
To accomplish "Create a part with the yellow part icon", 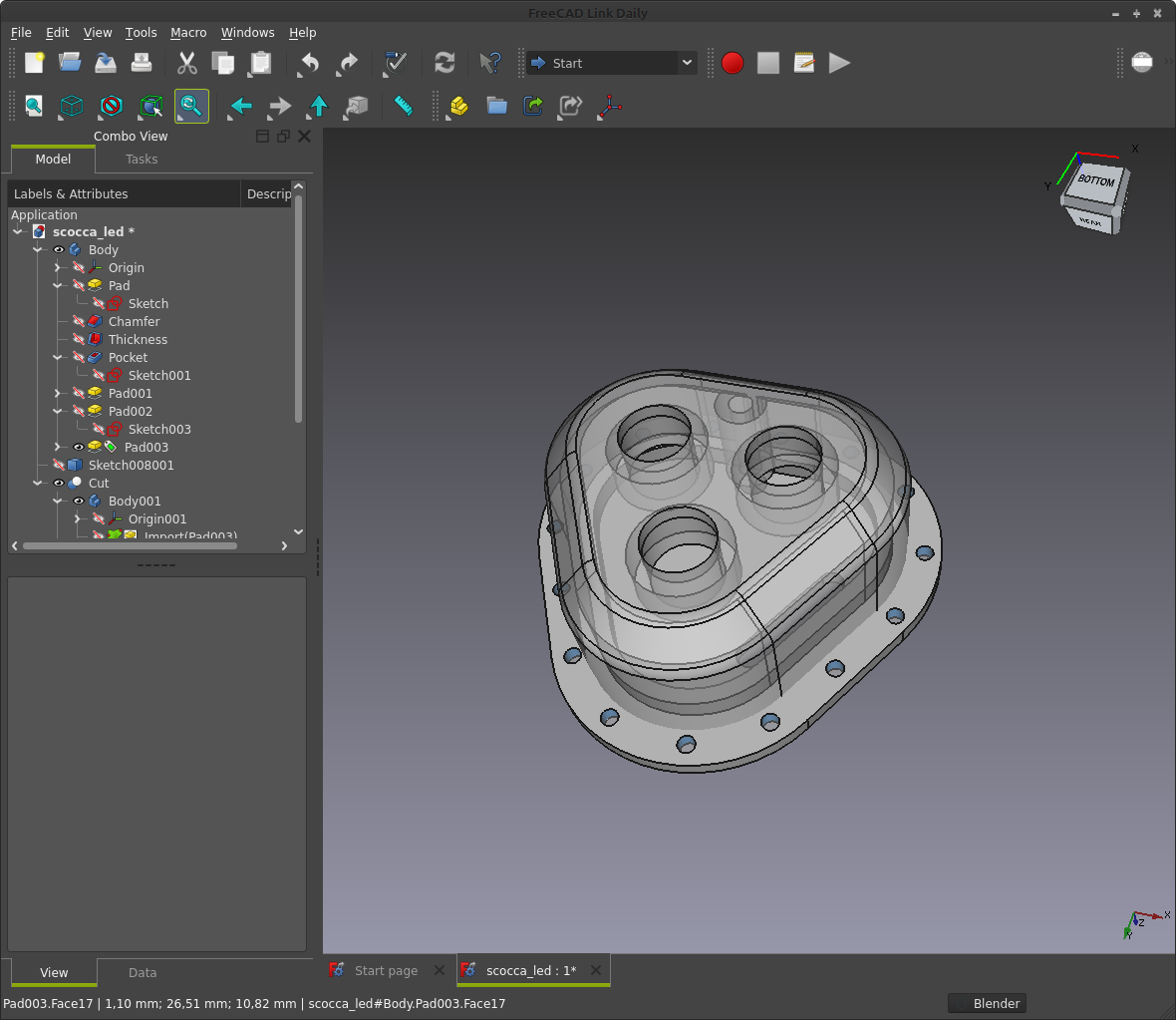I will pyautogui.click(x=458, y=107).
